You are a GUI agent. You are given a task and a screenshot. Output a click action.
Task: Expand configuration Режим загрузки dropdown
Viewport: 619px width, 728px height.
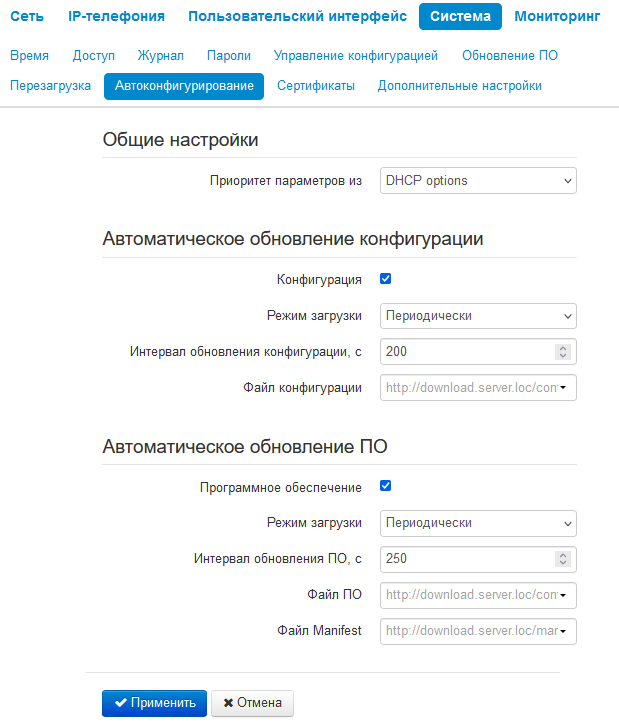pos(478,316)
